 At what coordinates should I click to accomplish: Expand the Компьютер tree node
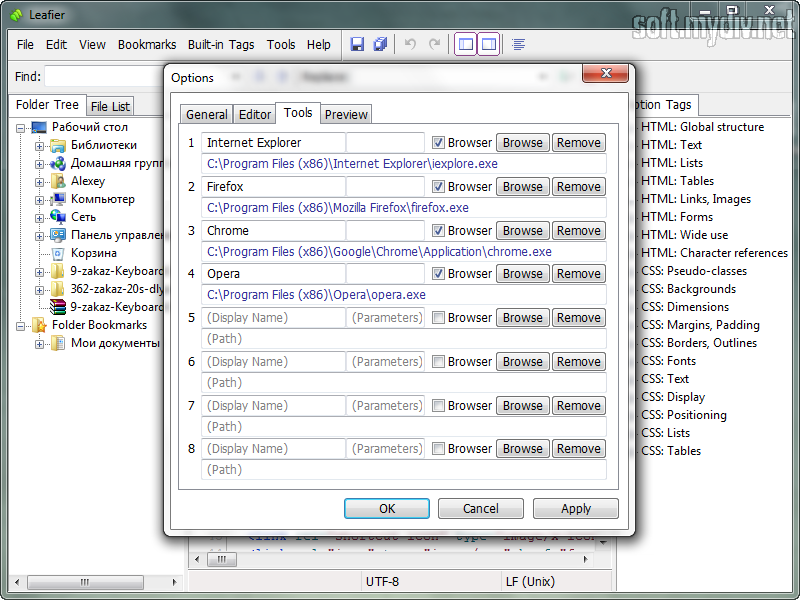tap(40, 199)
